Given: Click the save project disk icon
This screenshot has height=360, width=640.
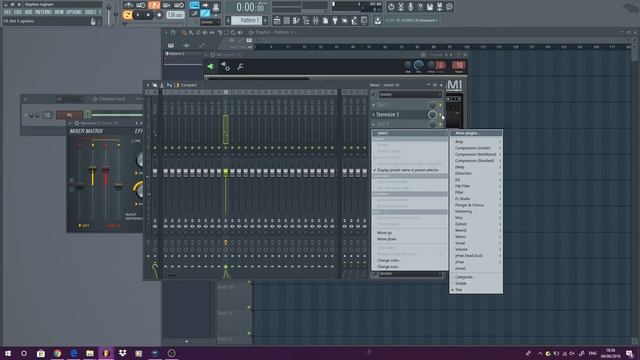Looking at the screenshot, I should point(430,7).
